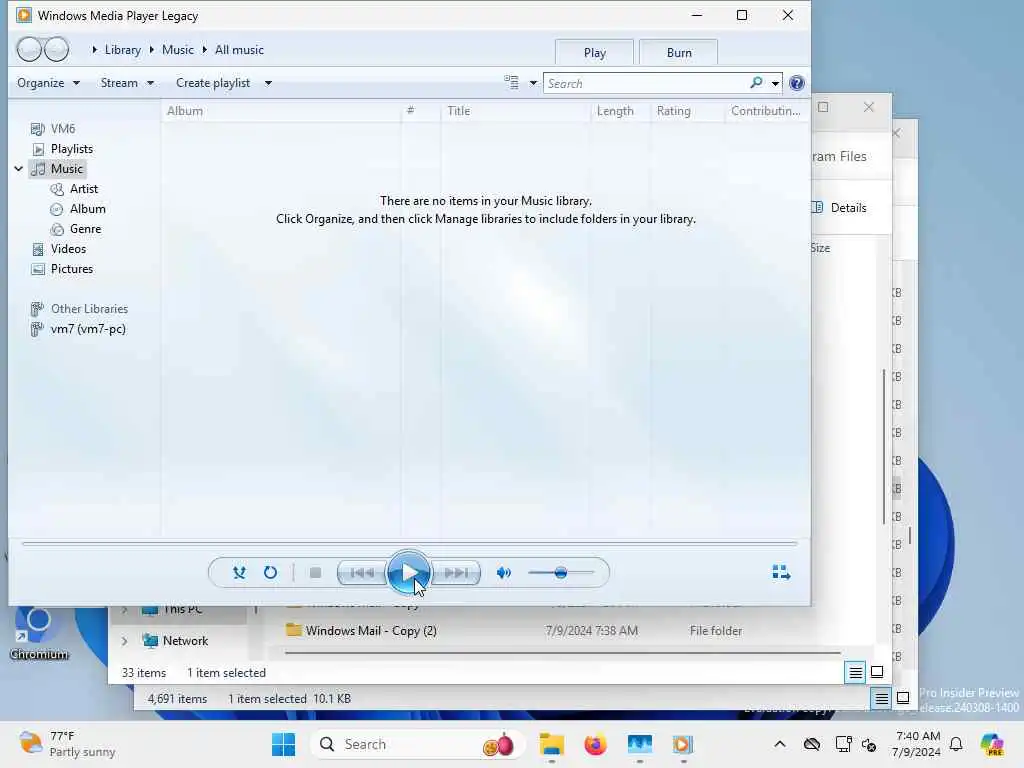Click the search magnifier icon
Screen dimensions: 1024x768
click(756, 83)
